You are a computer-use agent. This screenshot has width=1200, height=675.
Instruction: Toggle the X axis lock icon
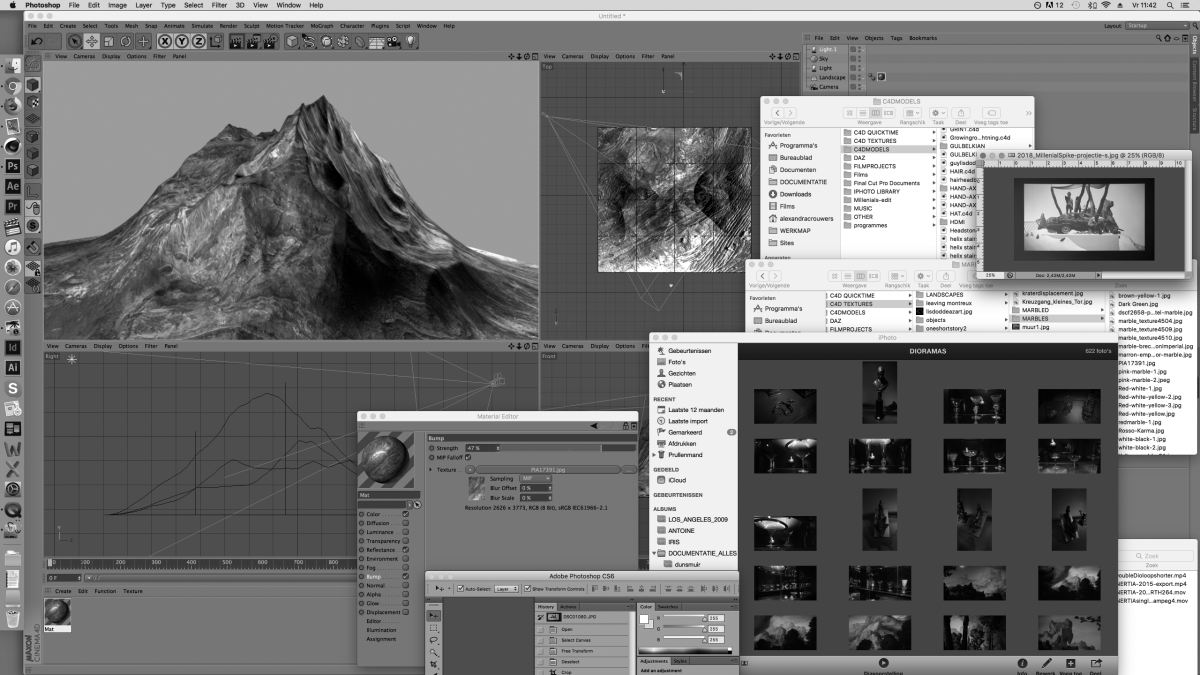[166, 41]
